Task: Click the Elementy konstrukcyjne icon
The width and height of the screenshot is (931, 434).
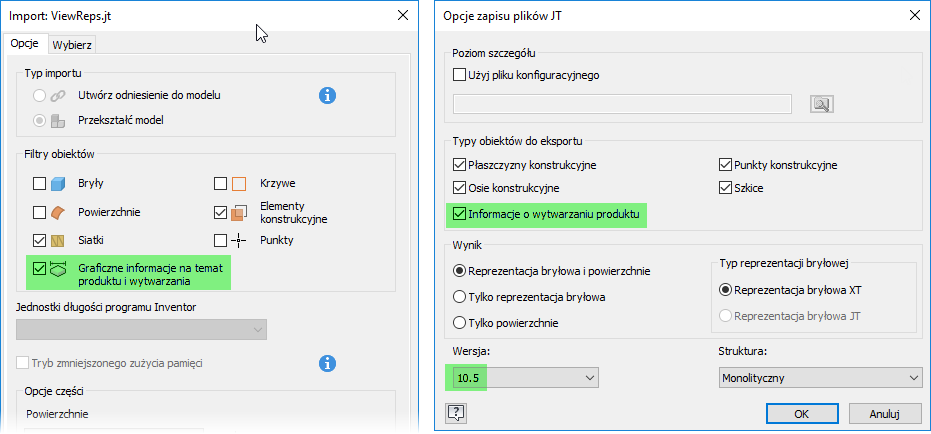Action: point(239,212)
